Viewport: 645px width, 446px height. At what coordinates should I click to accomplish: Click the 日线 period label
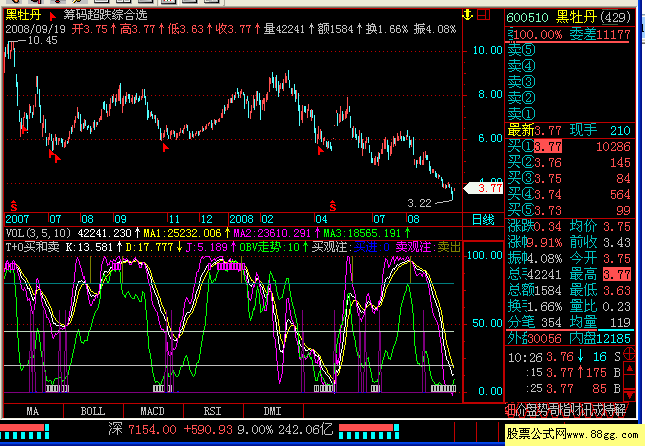point(483,220)
